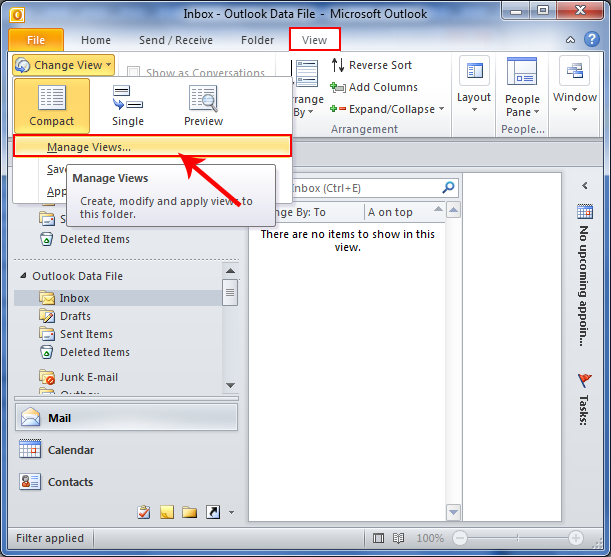611x557 pixels.
Task: Click the Inbox folder envelope icon
Action: (47, 298)
